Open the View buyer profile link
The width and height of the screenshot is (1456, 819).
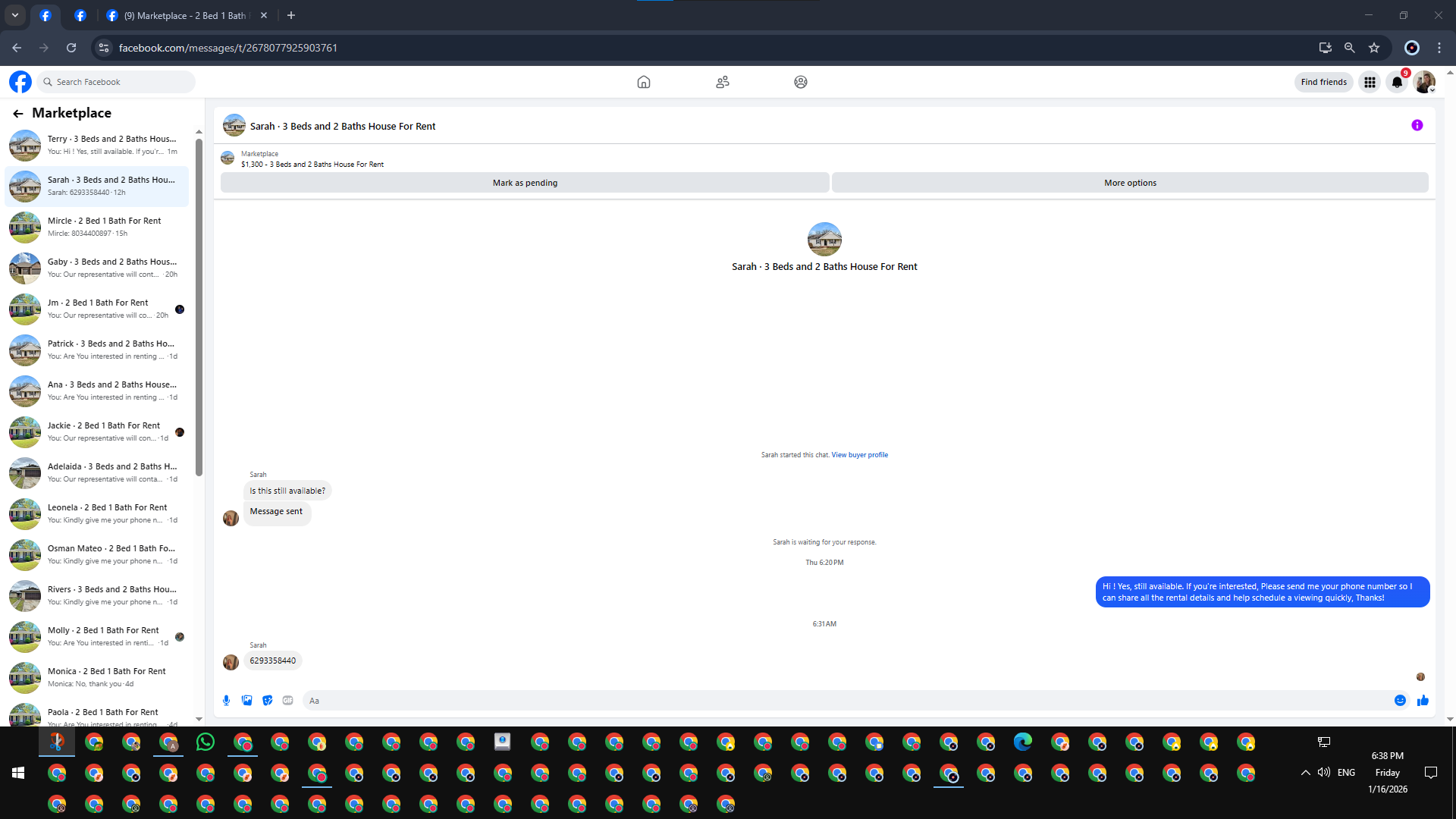(x=859, y=455)
